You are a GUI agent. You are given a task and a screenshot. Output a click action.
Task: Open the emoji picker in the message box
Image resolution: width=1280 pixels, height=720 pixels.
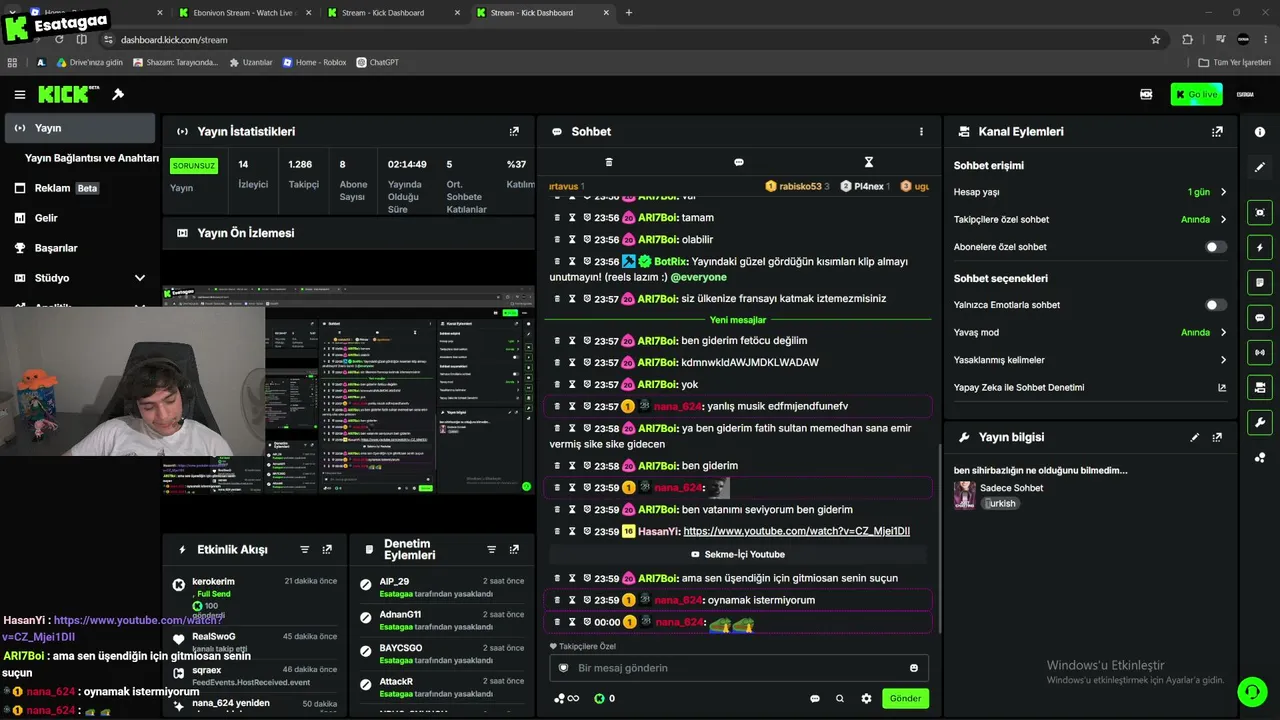coord(914,668)
